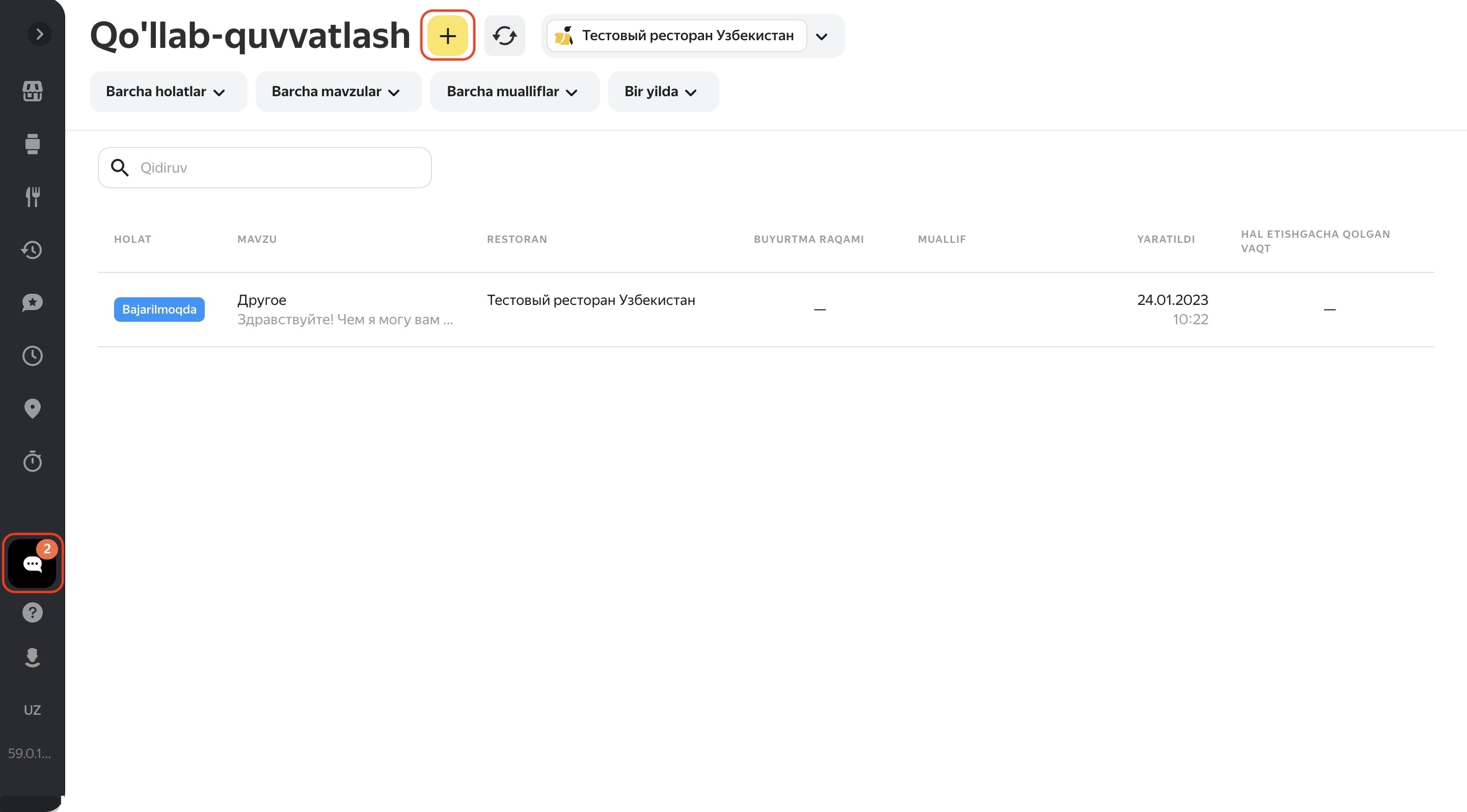1467x812 pixels.
Task: Click the Bajarilmoqda status badge
Action: tap(159, 310)
